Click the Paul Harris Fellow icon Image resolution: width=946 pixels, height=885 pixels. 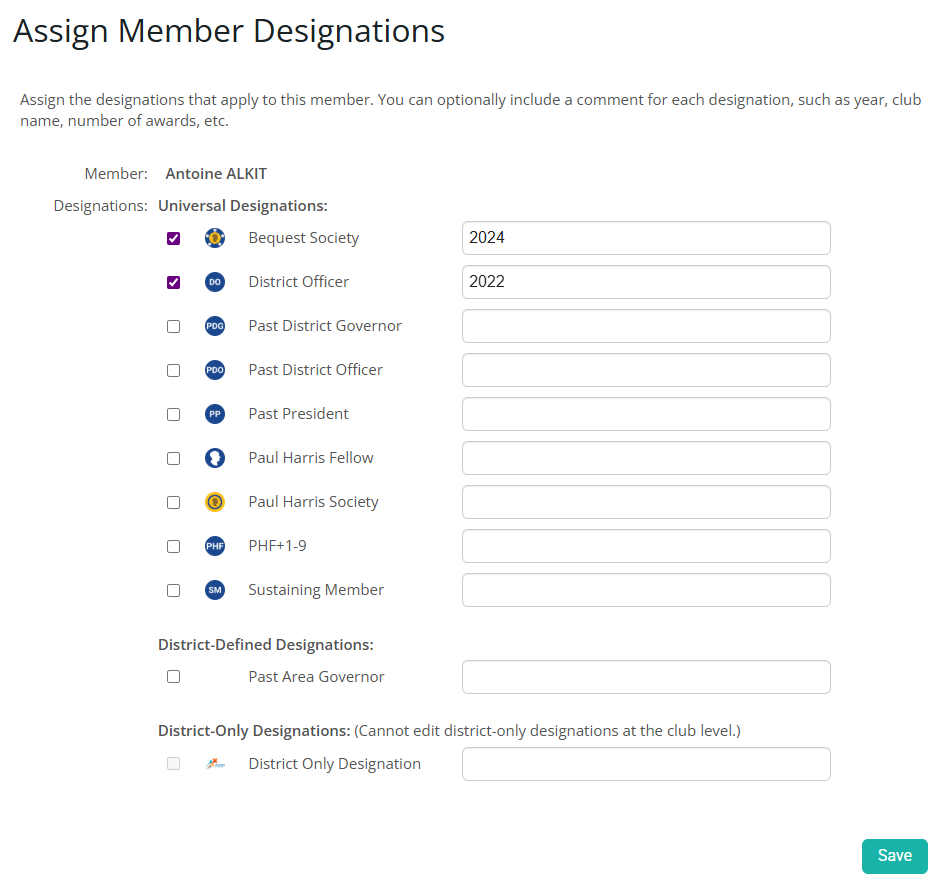click(x=215, y=458)
